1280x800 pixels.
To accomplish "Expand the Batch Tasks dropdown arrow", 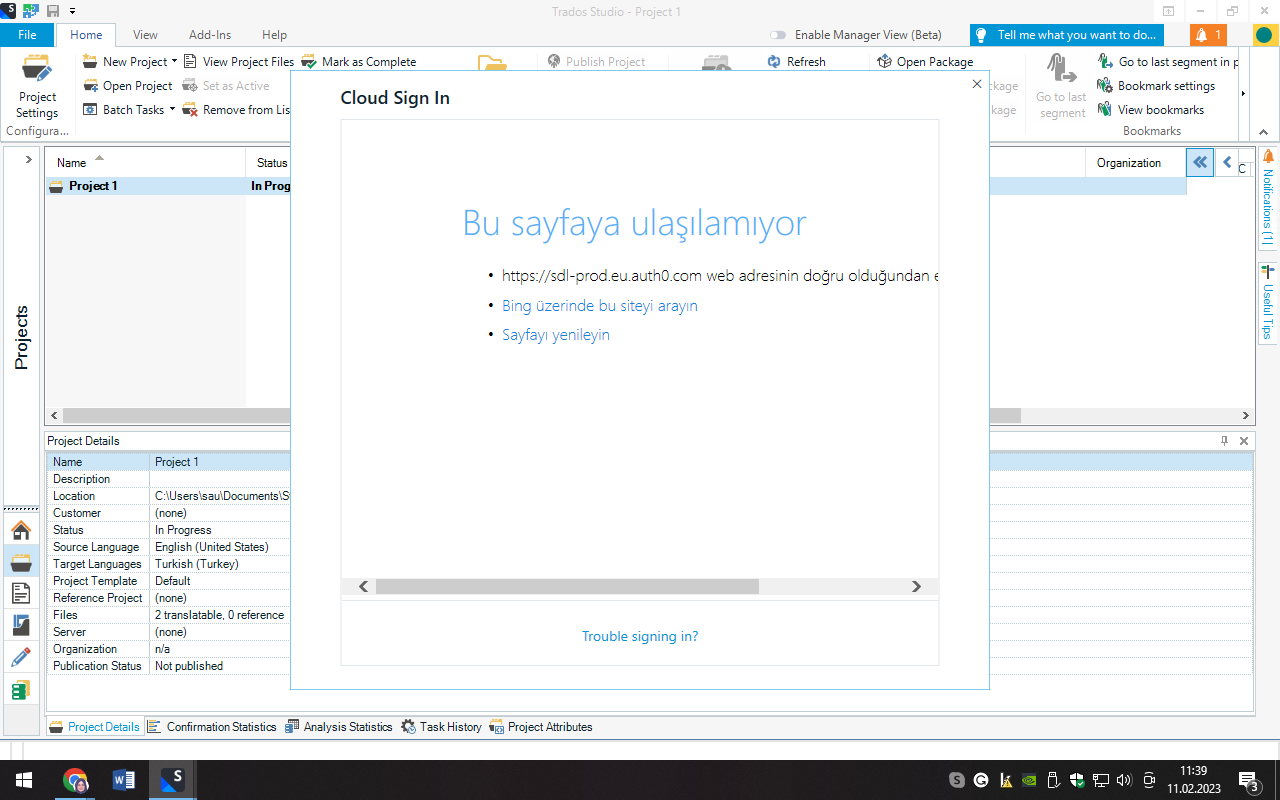I will tap(172, 110).
